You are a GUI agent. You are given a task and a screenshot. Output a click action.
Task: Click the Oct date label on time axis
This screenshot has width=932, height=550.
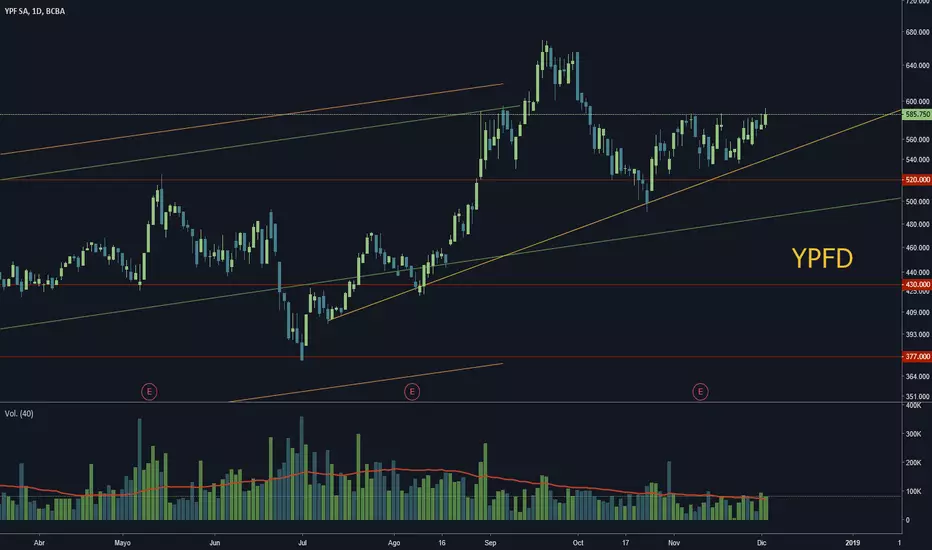(x=578, y=543)
